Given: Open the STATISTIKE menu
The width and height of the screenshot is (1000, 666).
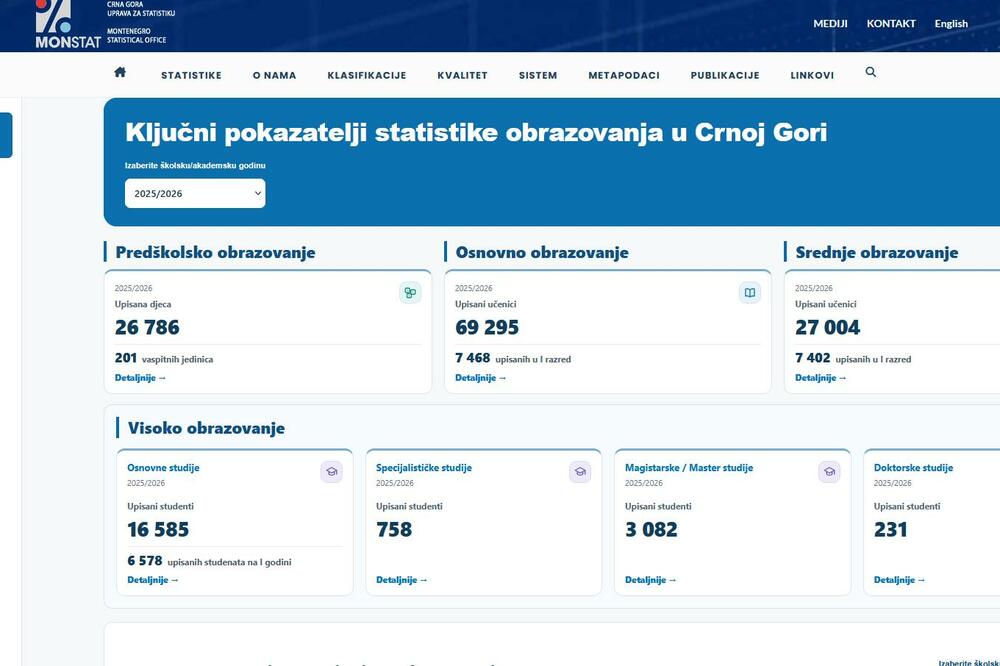Looking at the screenshot, I should click(x=191, y=75).
